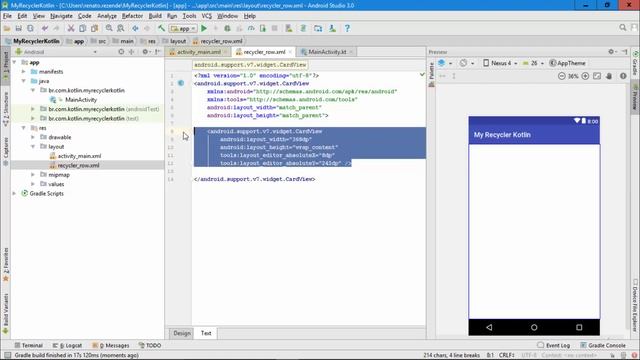The image size is (640, 360).
Task: Click the Navigate Back arrow icon
Action: click(135, 28)
